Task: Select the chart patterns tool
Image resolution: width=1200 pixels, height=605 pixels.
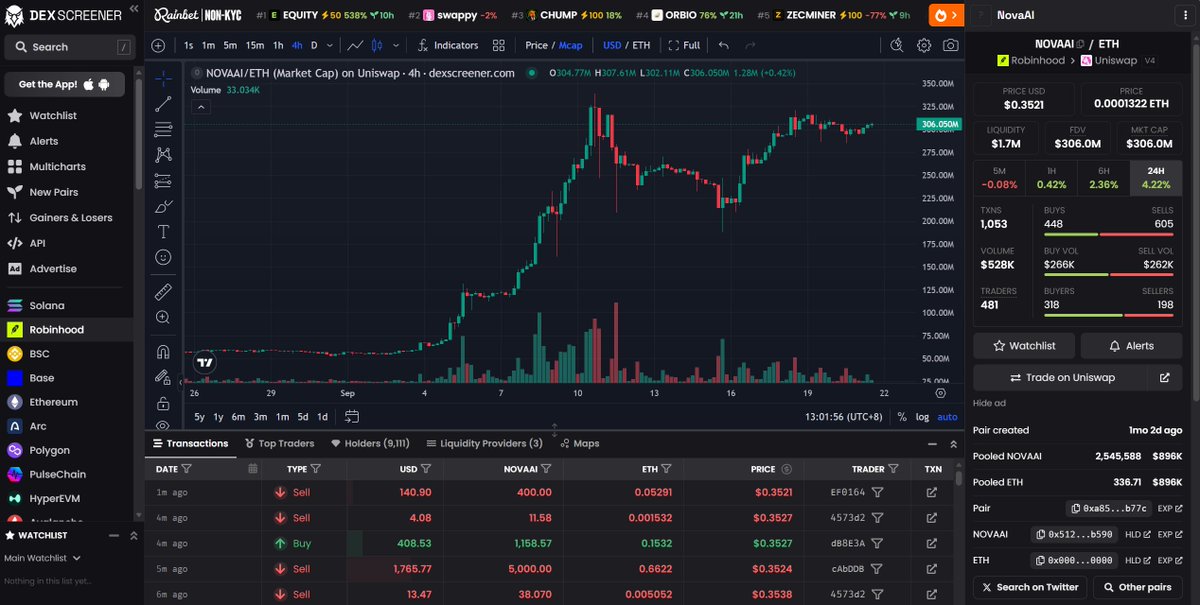Action: pyautogui.click(x=163, y=155)
